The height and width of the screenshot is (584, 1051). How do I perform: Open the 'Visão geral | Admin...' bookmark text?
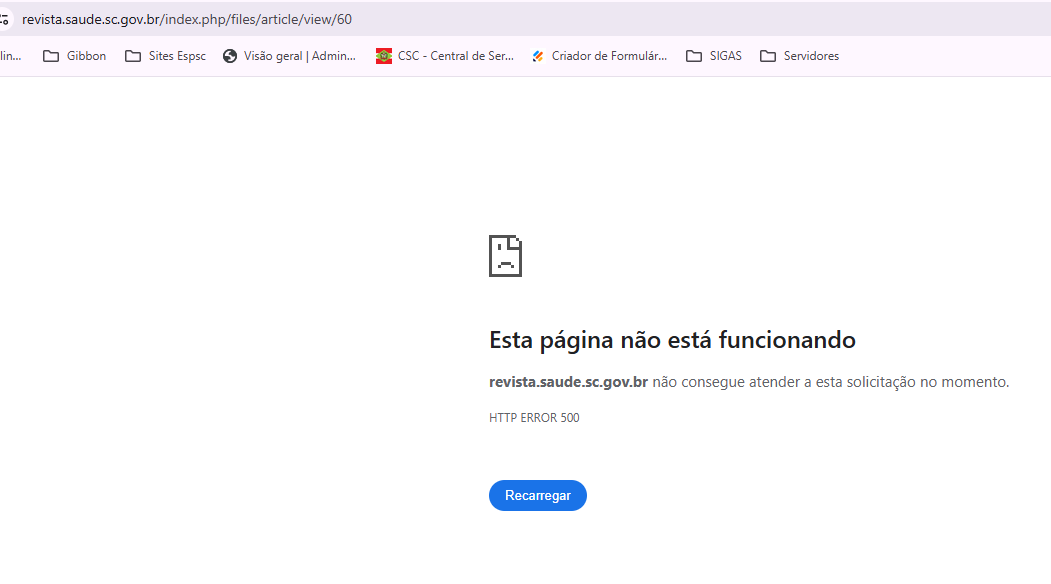(x=299, y=56)
